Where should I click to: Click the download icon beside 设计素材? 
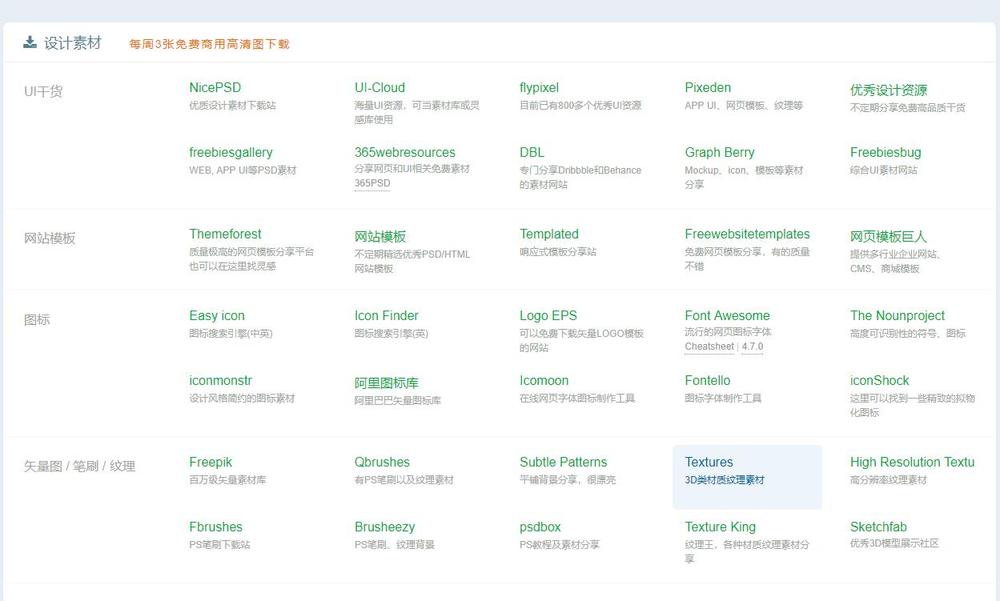(x=30, y=43)
